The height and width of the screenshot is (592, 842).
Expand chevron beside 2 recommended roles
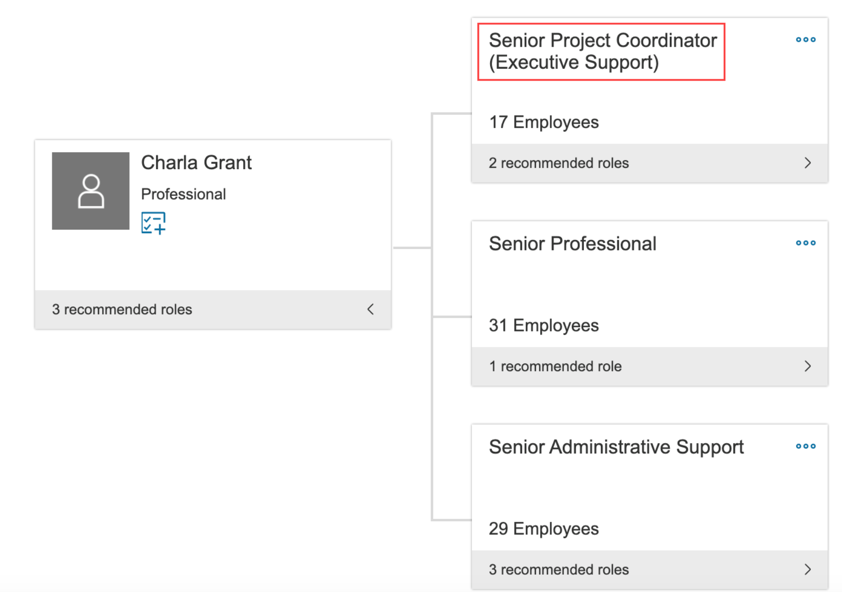[807, 163]
